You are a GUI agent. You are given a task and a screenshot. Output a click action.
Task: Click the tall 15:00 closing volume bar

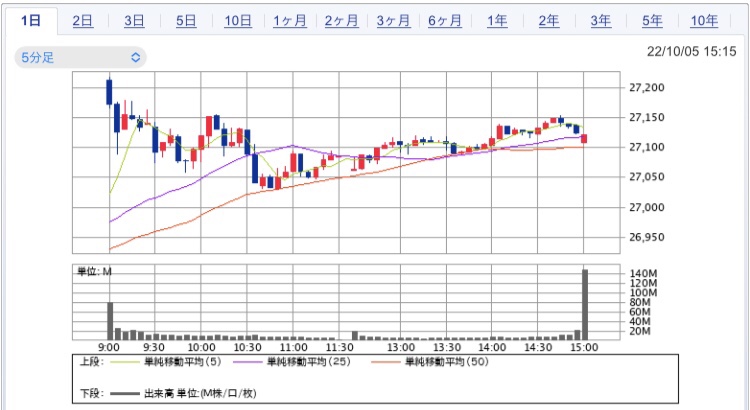[x=585, y=305]
